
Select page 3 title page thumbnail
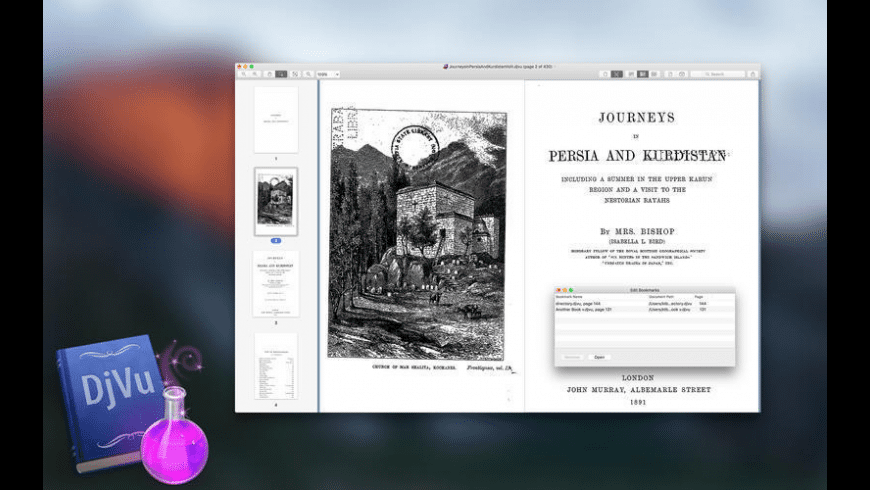[276, 284]
